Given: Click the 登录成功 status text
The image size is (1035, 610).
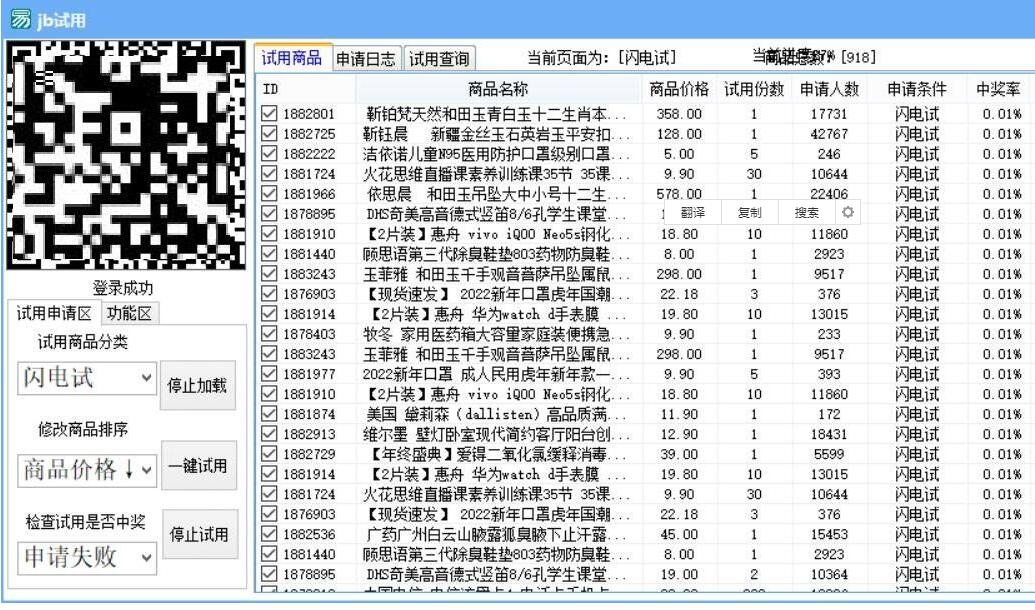Looking at the screenshot, I should pyautogui.click(x=123, y=288).
